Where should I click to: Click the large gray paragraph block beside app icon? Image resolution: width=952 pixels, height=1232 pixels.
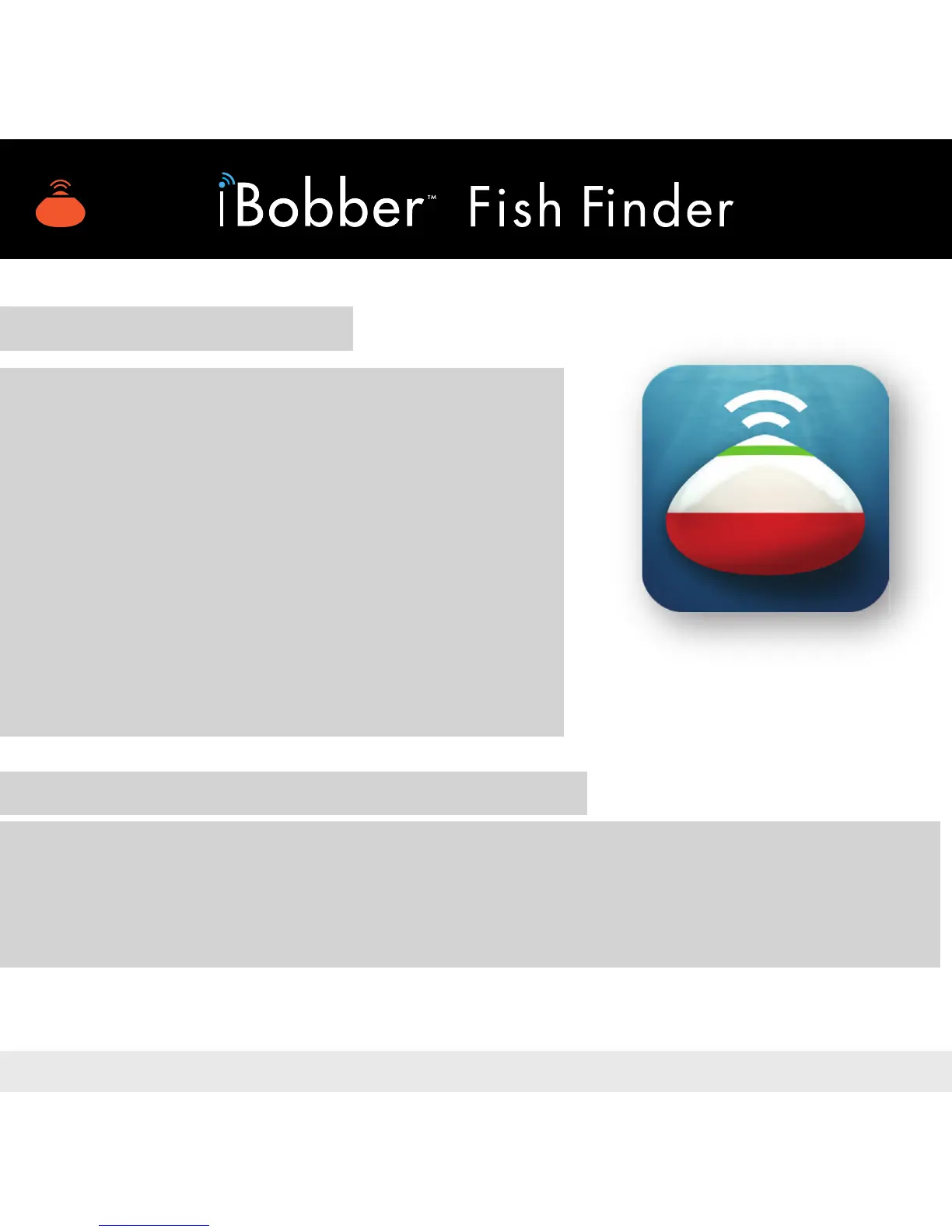(282, 551)
